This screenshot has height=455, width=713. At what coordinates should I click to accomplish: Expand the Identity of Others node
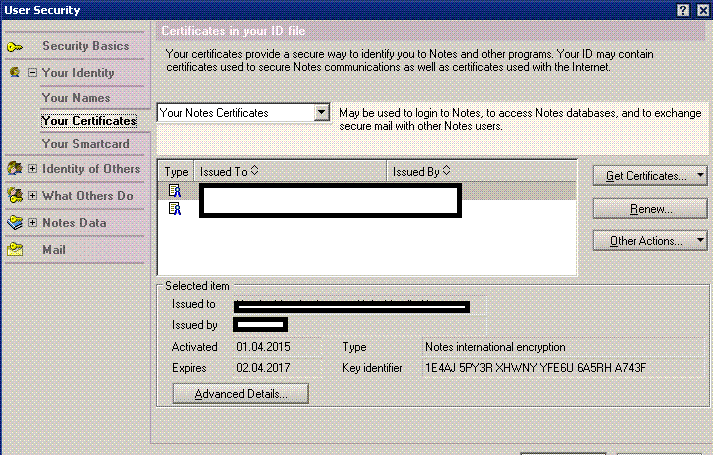tap(32, 169)
